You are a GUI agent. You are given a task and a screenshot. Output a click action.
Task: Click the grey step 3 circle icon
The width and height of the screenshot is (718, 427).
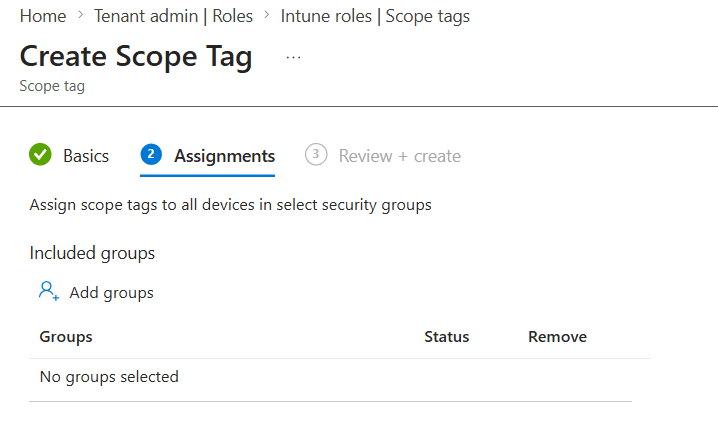click(316, 155)
